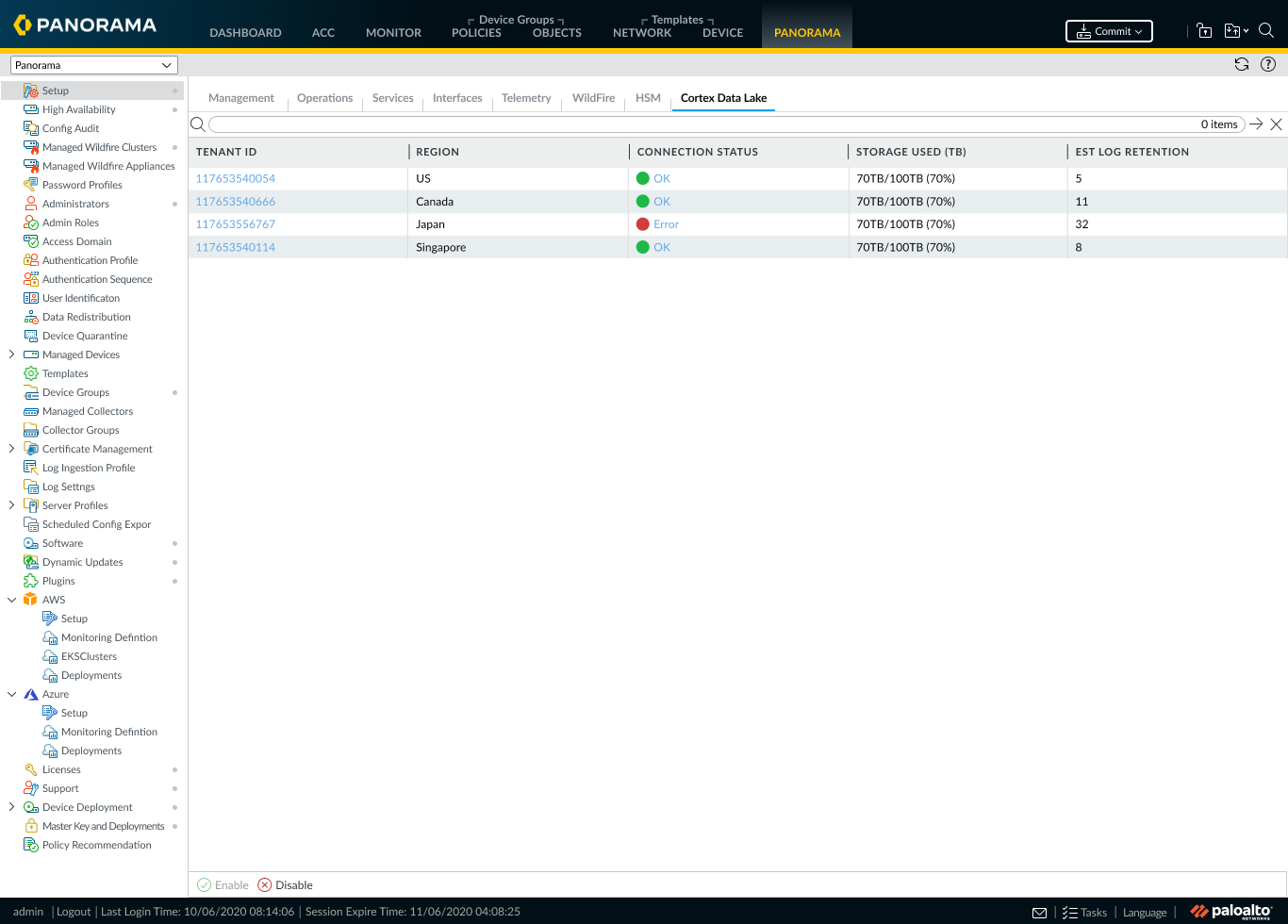This screenshot has width=1288, height=924.
Task: Click the Authentication Profile icon
Action: click(x=31, y=260)
